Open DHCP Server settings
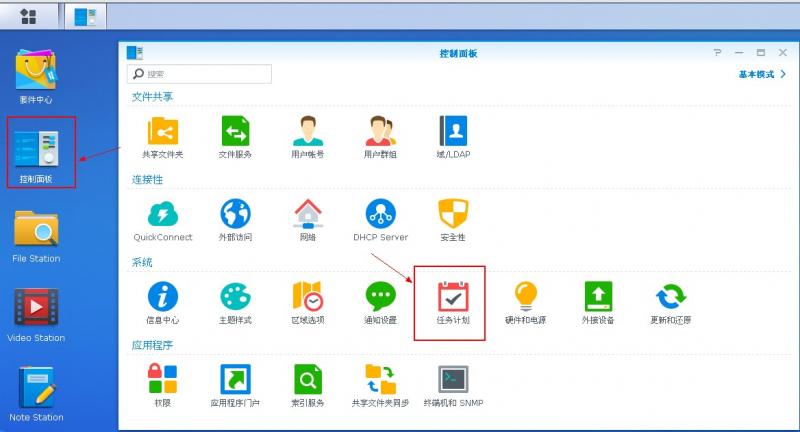This screenshot has width=800, height=432. (381, 220)
